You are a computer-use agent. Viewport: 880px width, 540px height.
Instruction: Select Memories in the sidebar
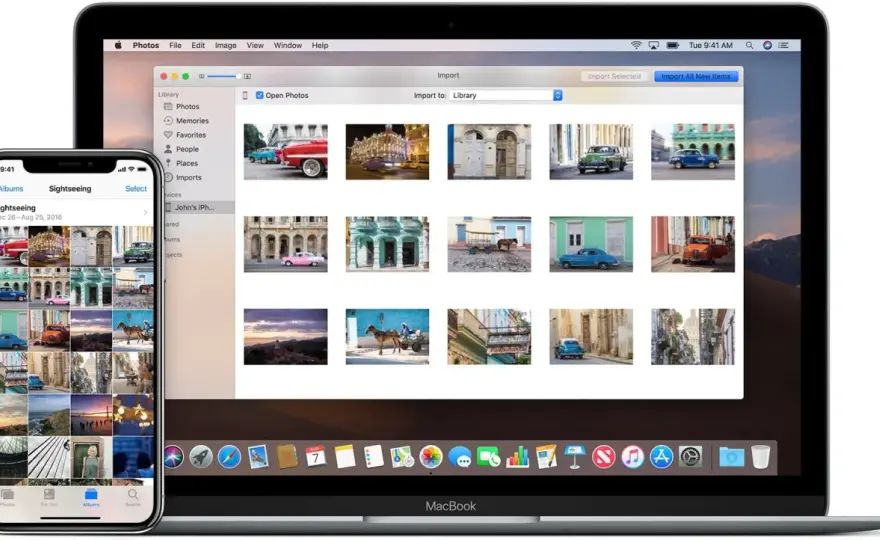tap(192, 121)
